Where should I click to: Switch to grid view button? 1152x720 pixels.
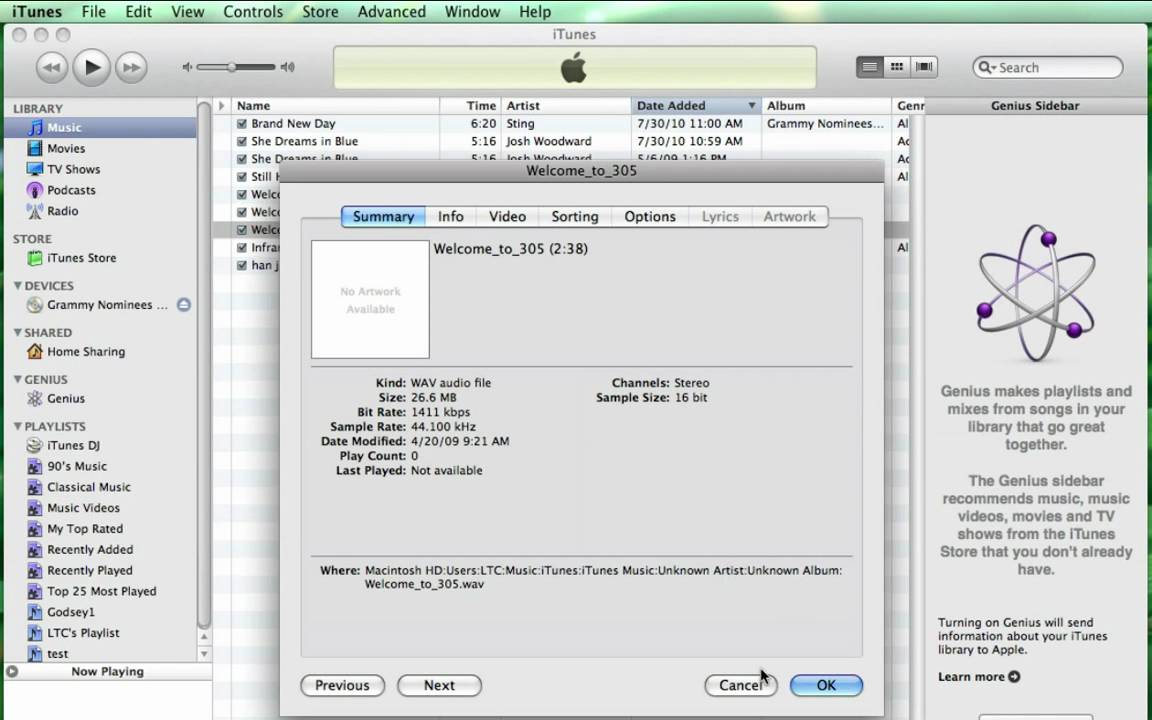[x=896, y=67]
